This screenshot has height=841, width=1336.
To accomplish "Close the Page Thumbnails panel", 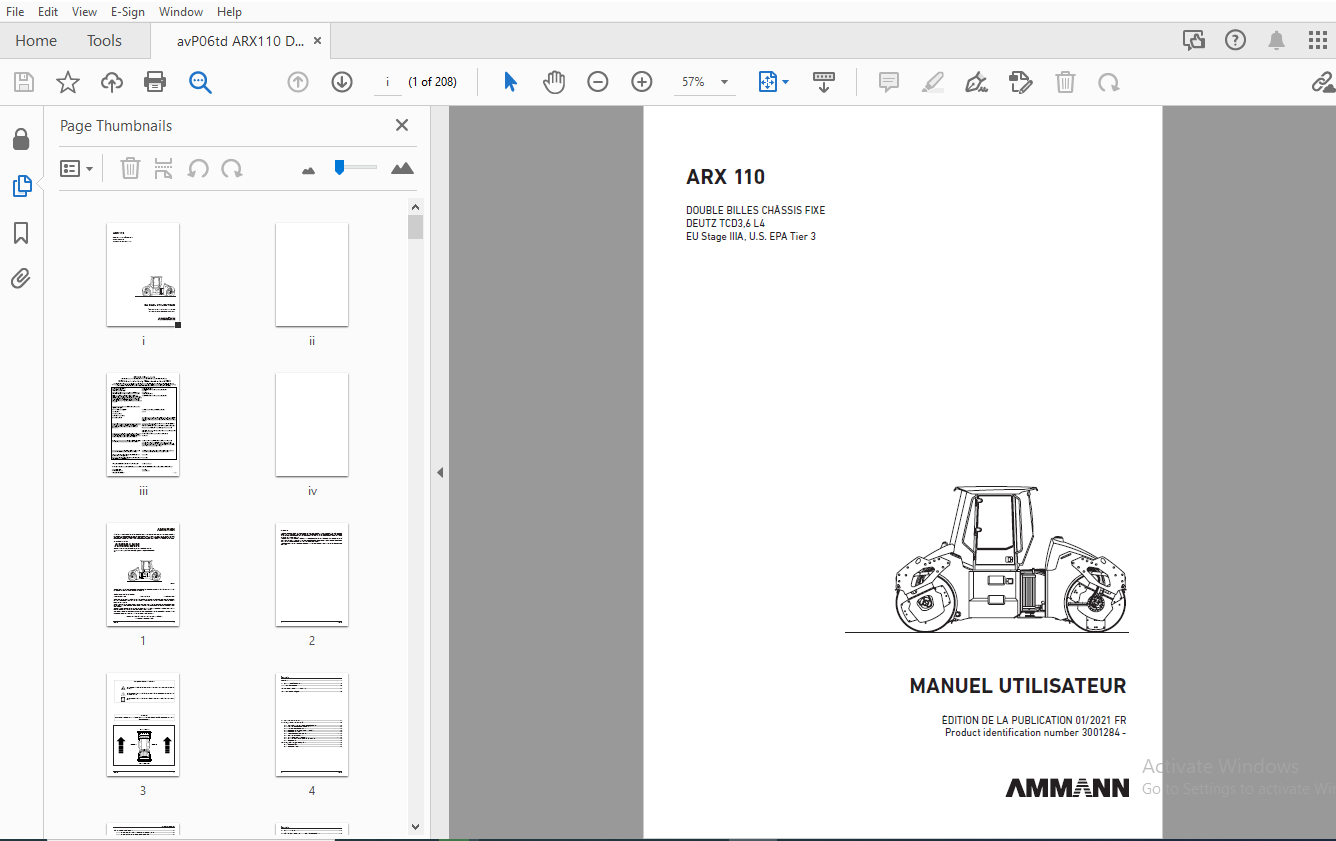I will [x=402, y=125].
